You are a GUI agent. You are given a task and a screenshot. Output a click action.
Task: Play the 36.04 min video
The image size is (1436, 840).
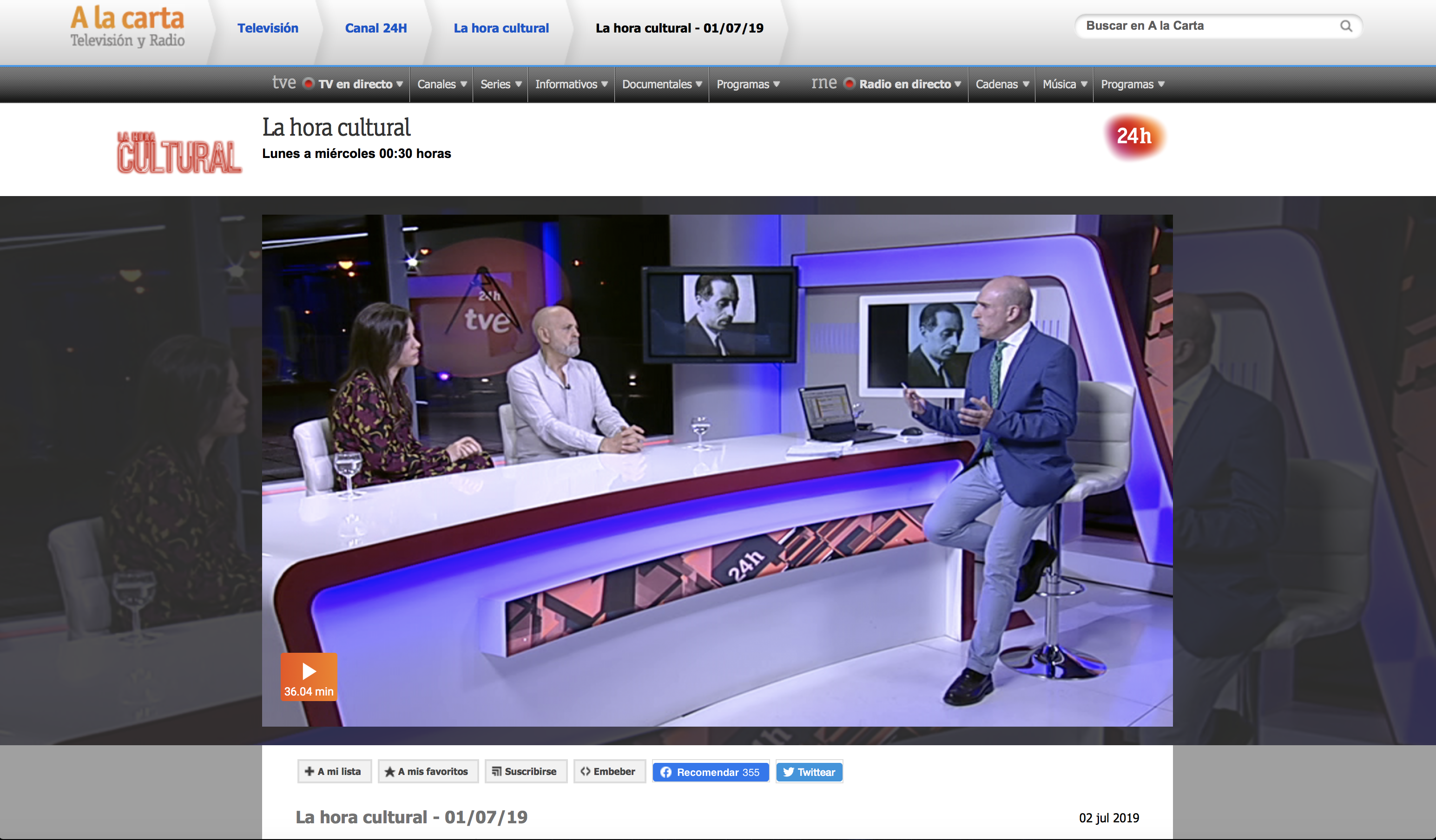(309, 676)
